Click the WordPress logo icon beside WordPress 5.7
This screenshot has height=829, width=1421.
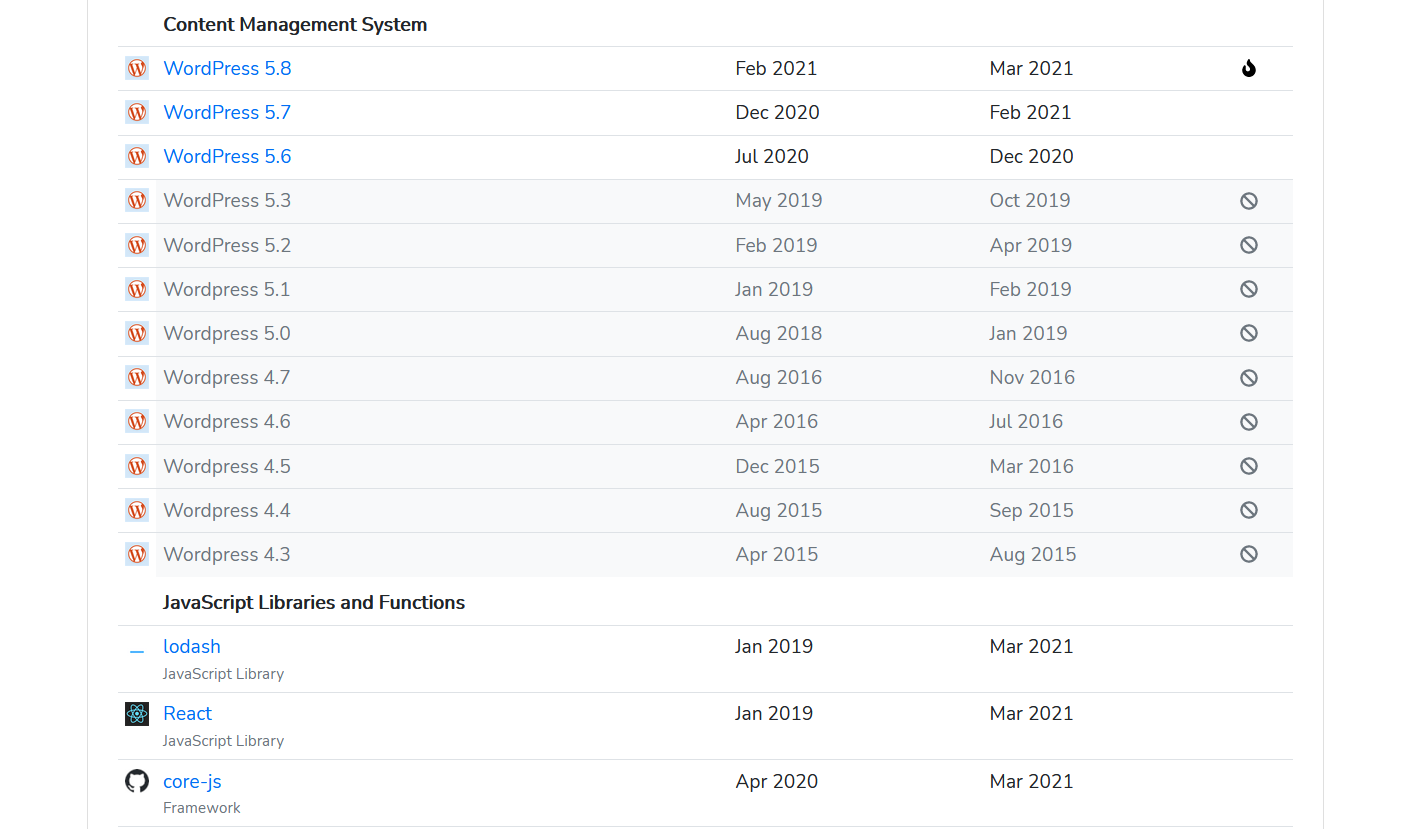point(137,112)
